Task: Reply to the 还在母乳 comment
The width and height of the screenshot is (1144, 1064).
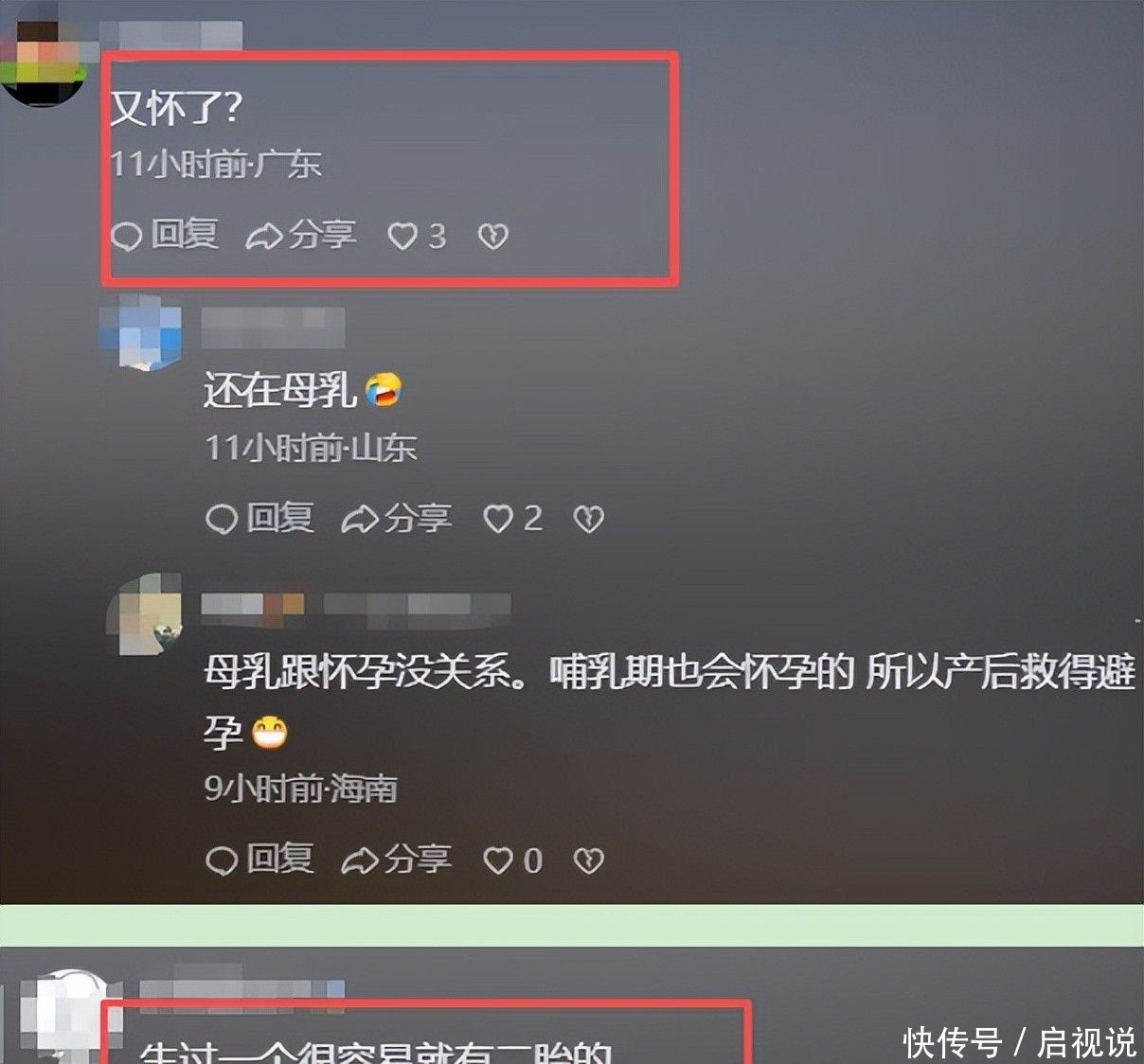Action: (x=260, y=518)
